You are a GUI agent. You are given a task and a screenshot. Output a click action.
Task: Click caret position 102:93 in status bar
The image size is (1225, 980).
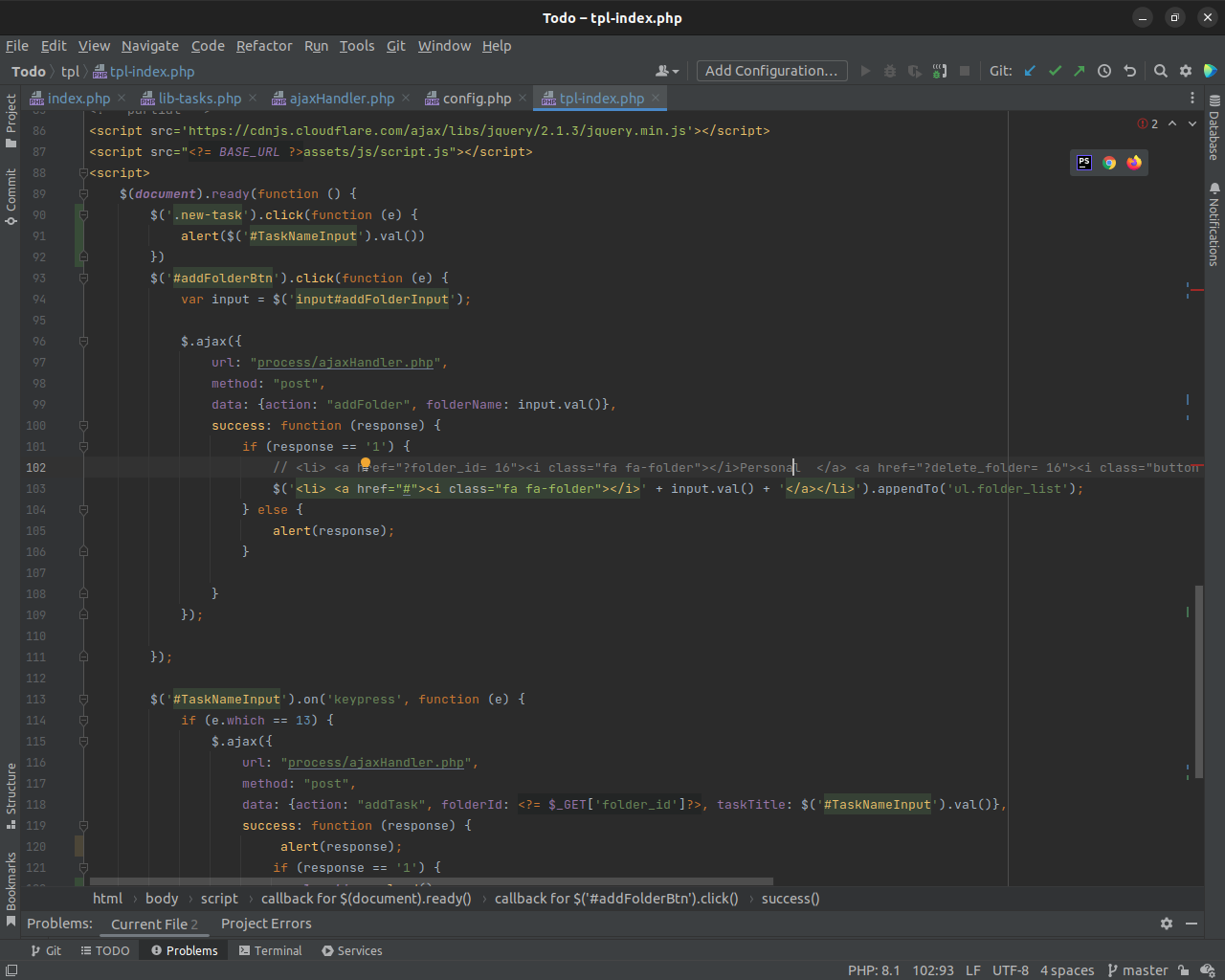tap(933, 970)
